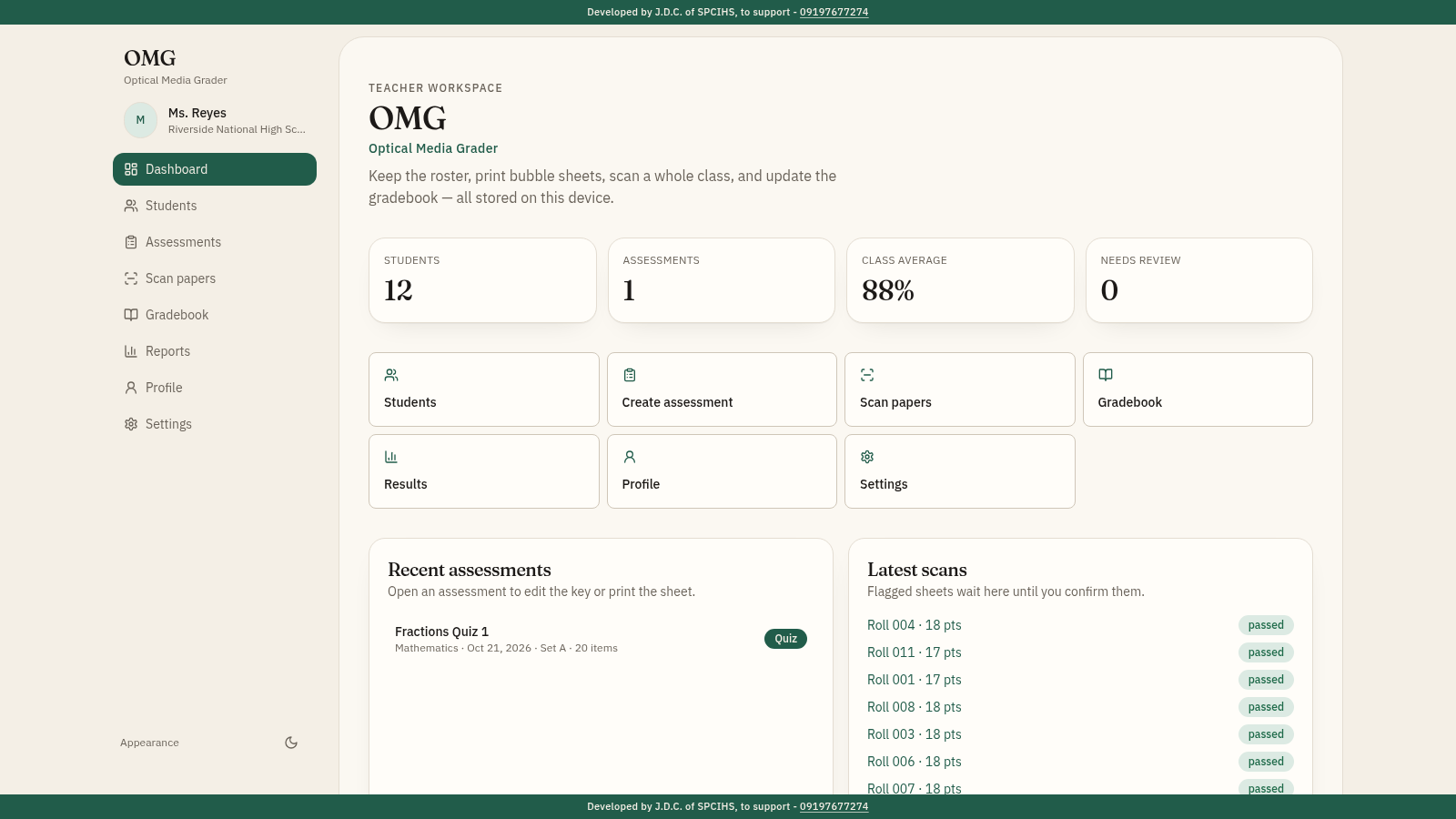Click the Scan papers icon in sidebar
Image resolution: width=1456 pixels, height=819 pixels.
coord(131,278)
